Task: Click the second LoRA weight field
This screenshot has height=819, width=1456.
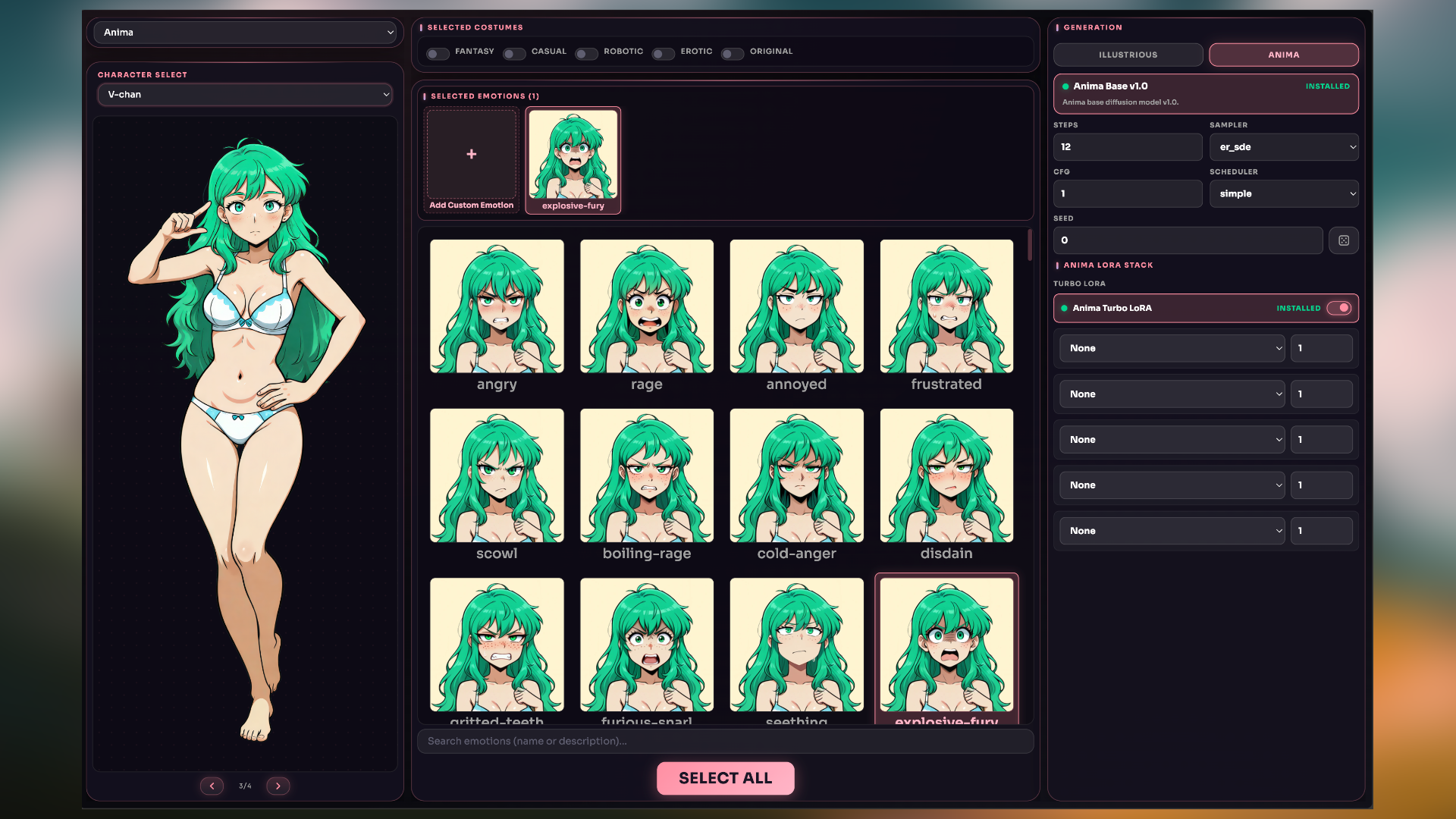Action: (1321, 394)
